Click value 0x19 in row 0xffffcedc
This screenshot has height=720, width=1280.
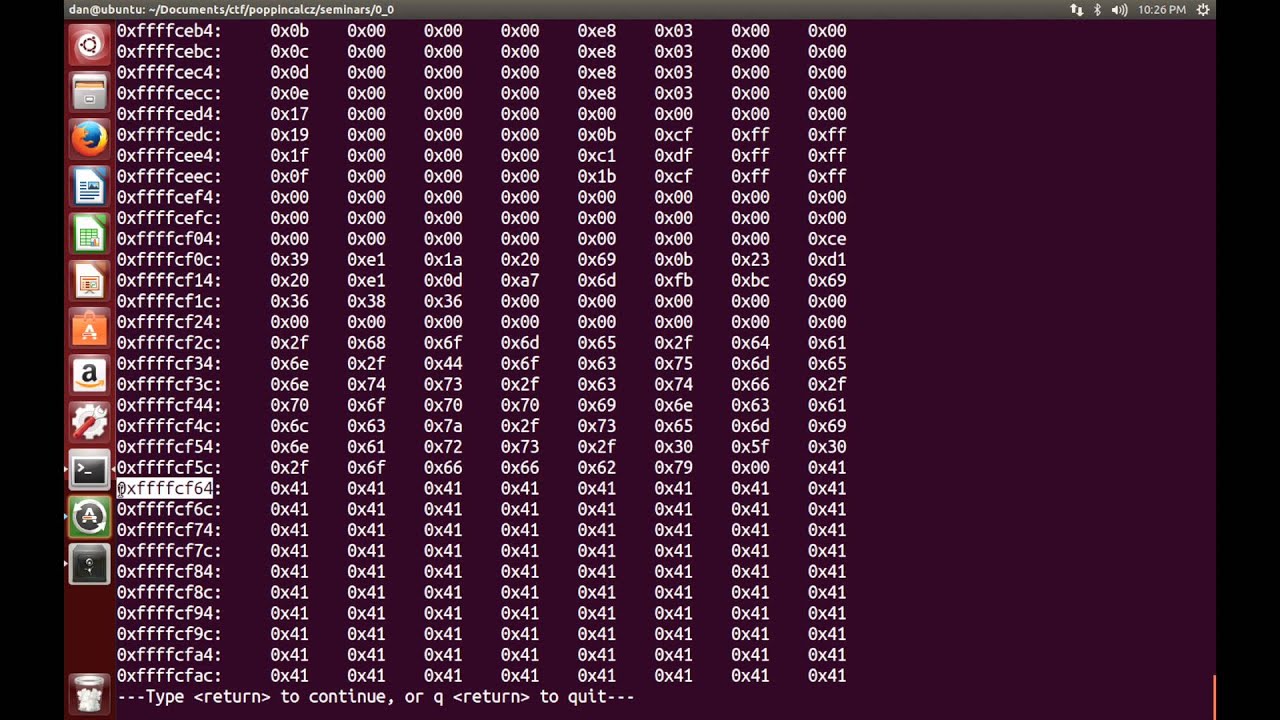289,135
